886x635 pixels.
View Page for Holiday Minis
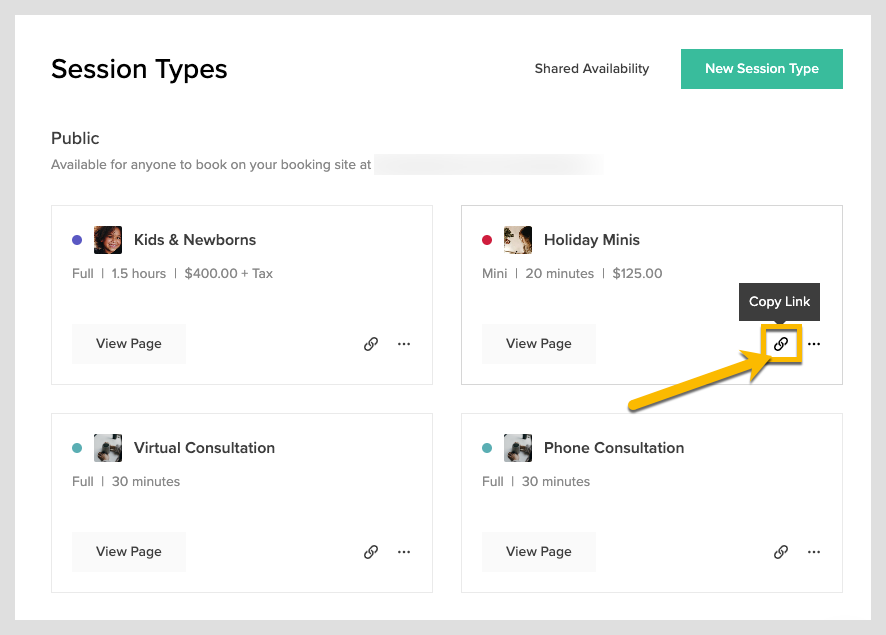[539, 344]
